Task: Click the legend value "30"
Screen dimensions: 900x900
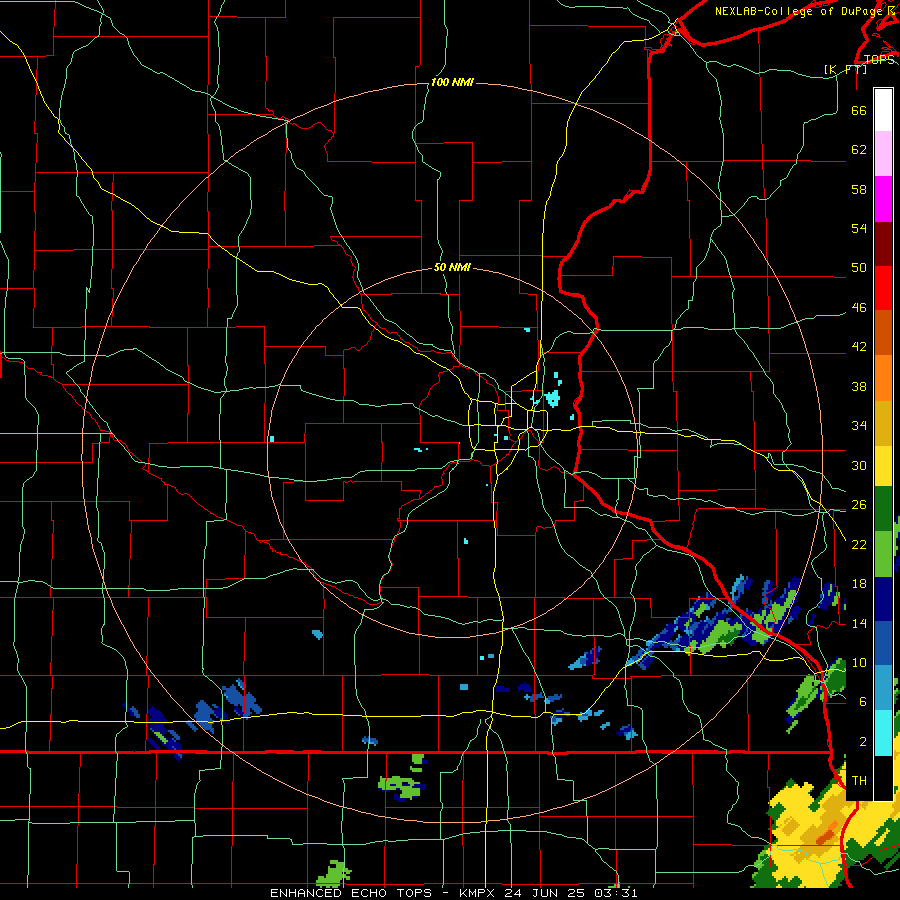Action: (859, 465)
